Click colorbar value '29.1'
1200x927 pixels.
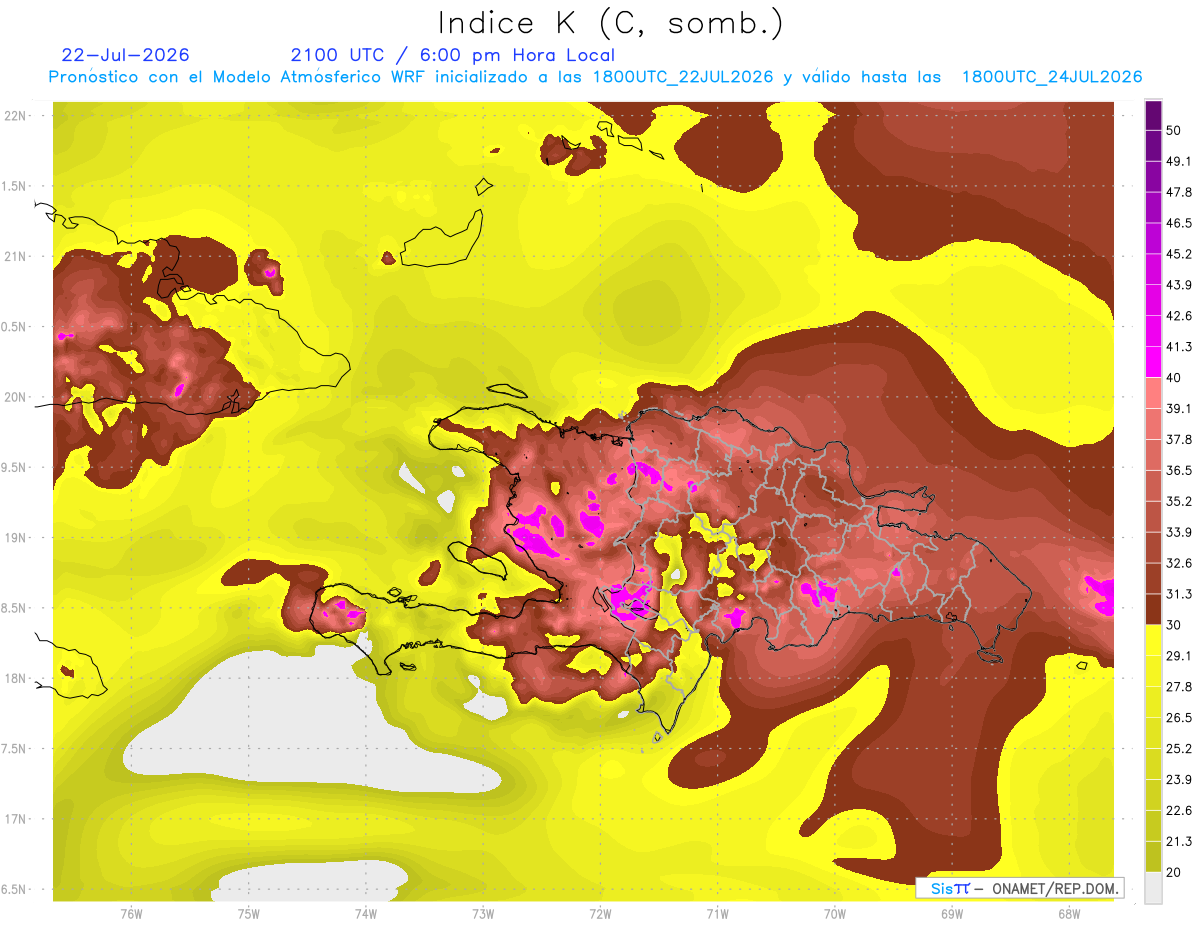[x=1179, y=656]
